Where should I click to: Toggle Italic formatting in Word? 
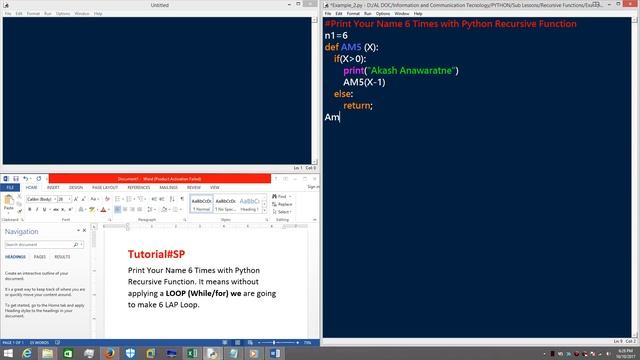[x=37, y=209]
